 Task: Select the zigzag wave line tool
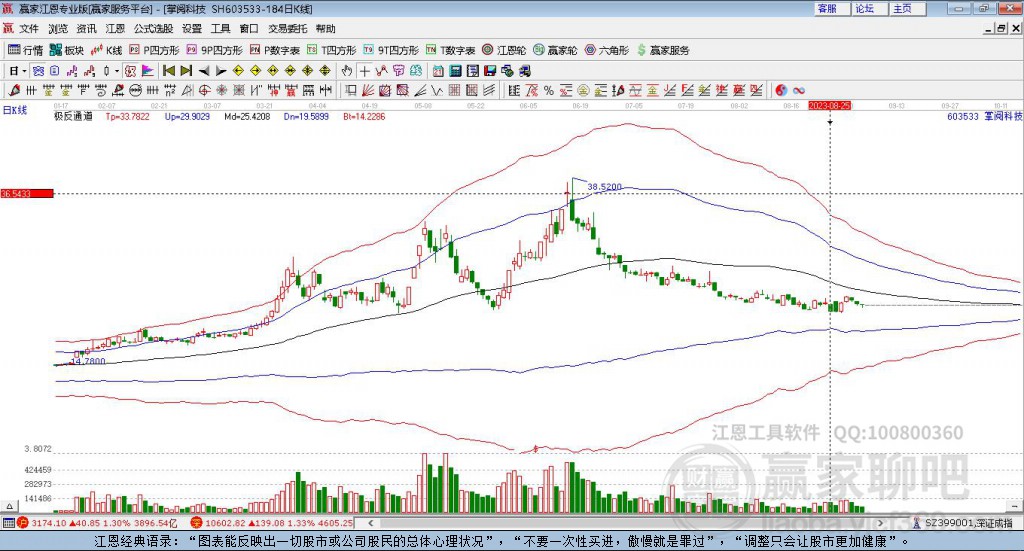(437, 91)
